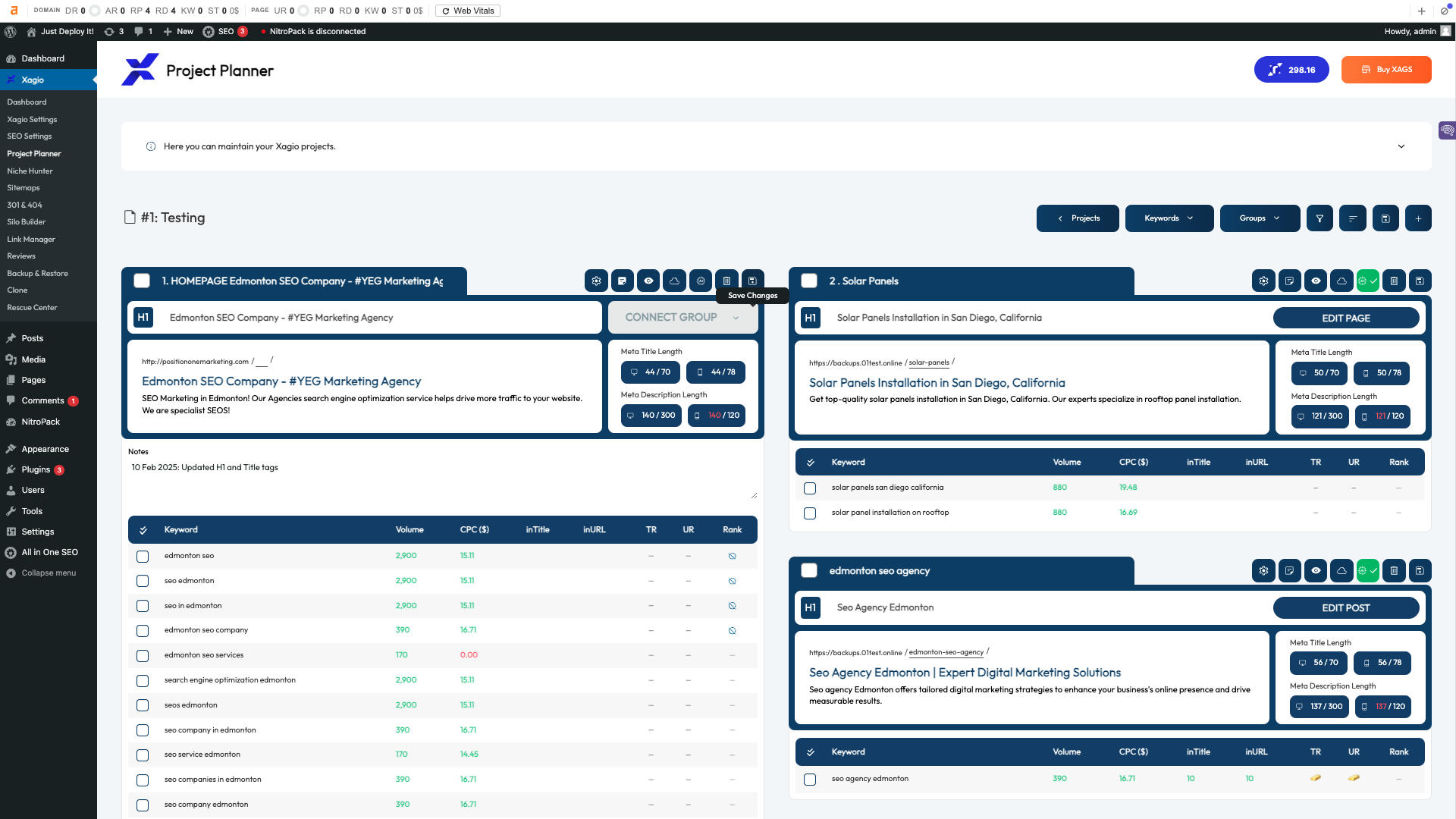Open the CONNECT GROUP dropdown
Screen dimensions: 1456x819
pos(682,318)
